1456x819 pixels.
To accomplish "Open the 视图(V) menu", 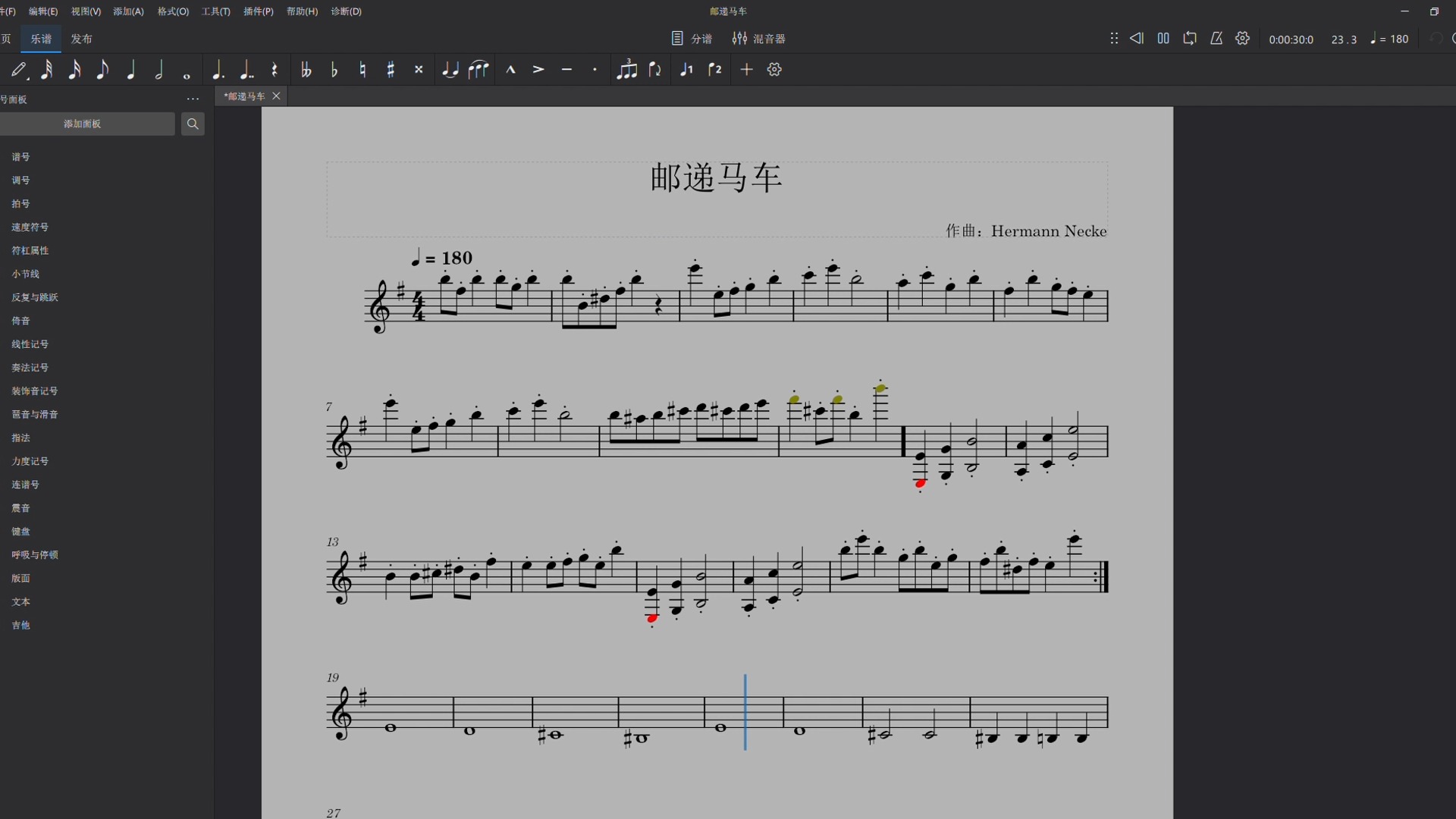I will tap(86, 11).
